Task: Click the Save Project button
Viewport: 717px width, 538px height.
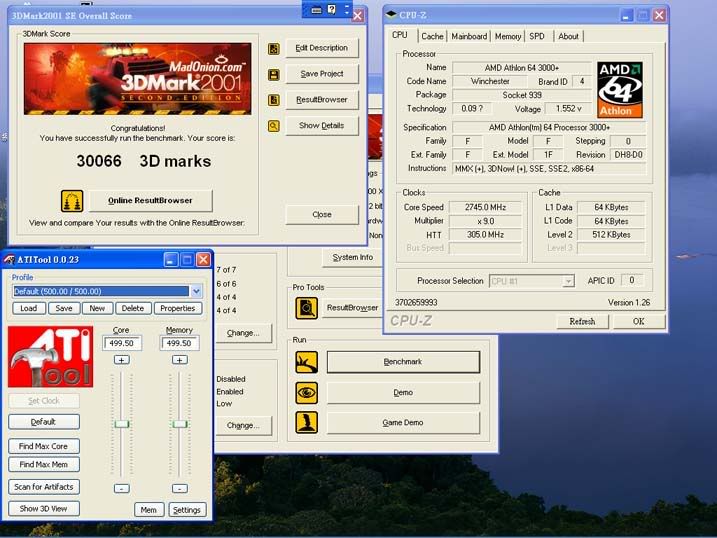Action: pos(322,74)
